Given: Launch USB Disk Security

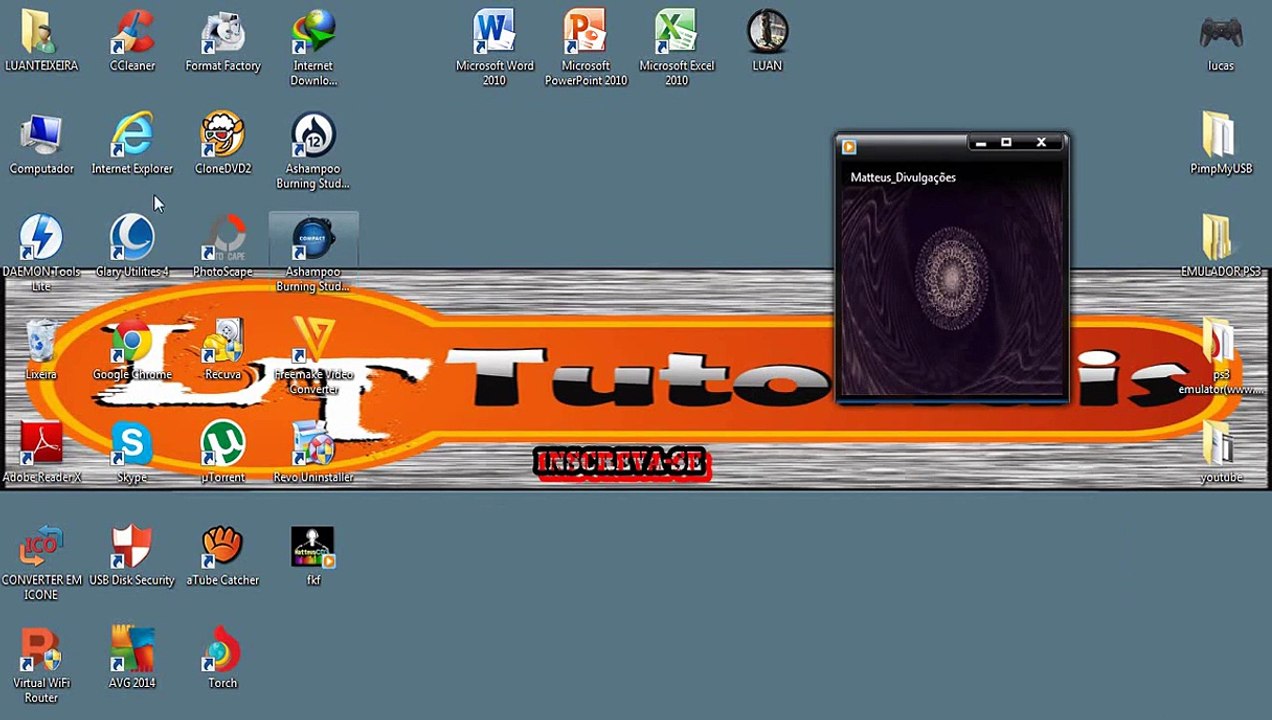Looking at the screenshot, I should coord(132,555).
